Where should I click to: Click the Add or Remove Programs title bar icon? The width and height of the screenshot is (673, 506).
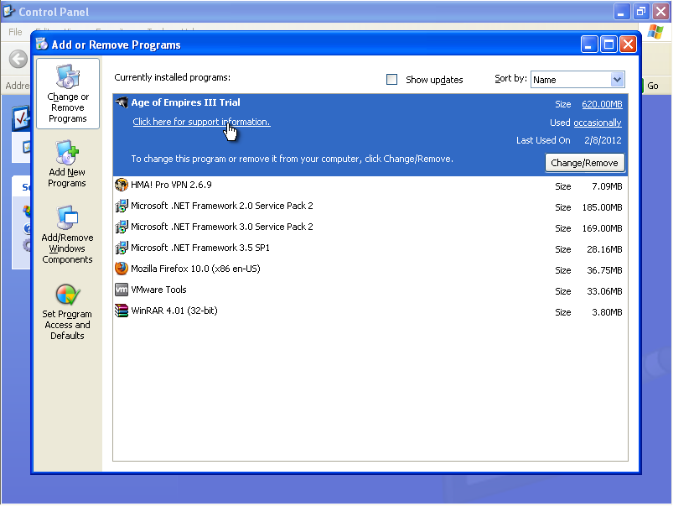[x=42, y=44]
